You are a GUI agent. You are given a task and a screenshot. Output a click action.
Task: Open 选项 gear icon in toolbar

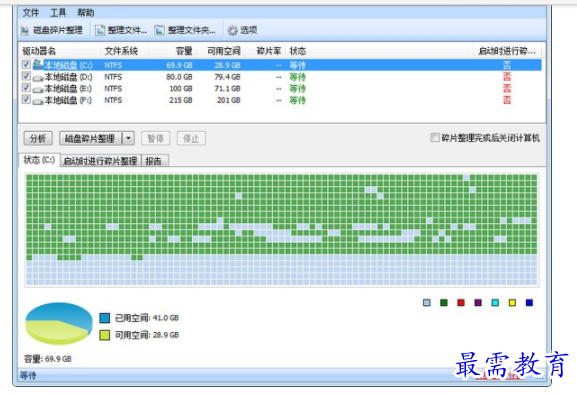coord(233,30)
